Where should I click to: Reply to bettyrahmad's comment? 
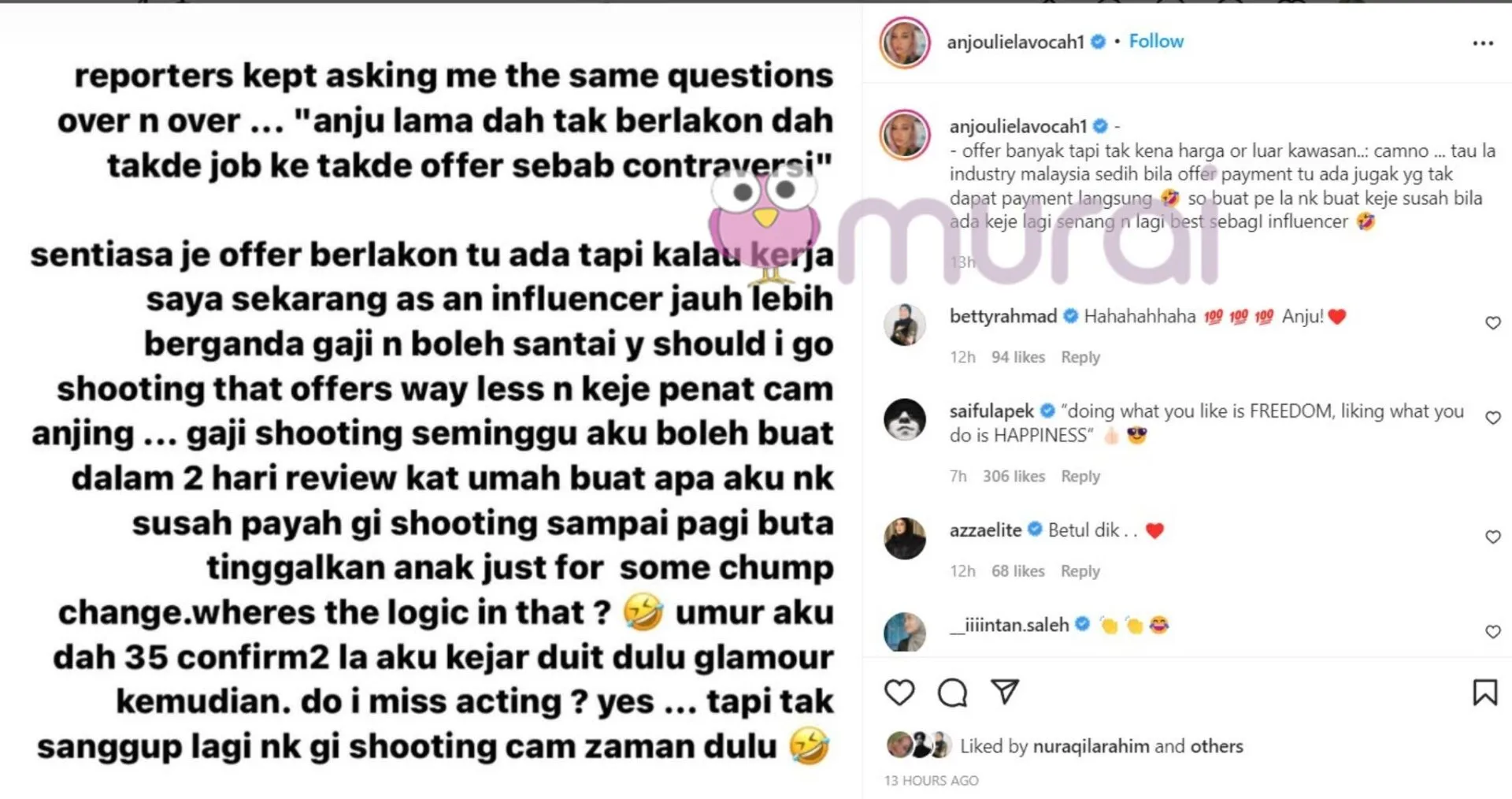pyautogui.click(x=1080, y=357)
